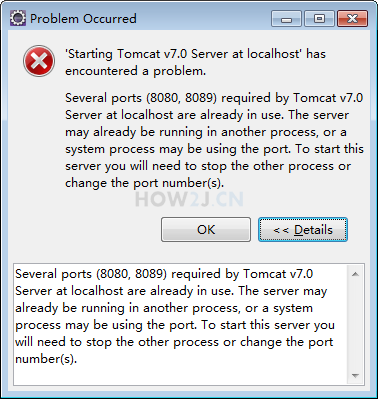Click "number(s)." last line in details box

[46, 359]
